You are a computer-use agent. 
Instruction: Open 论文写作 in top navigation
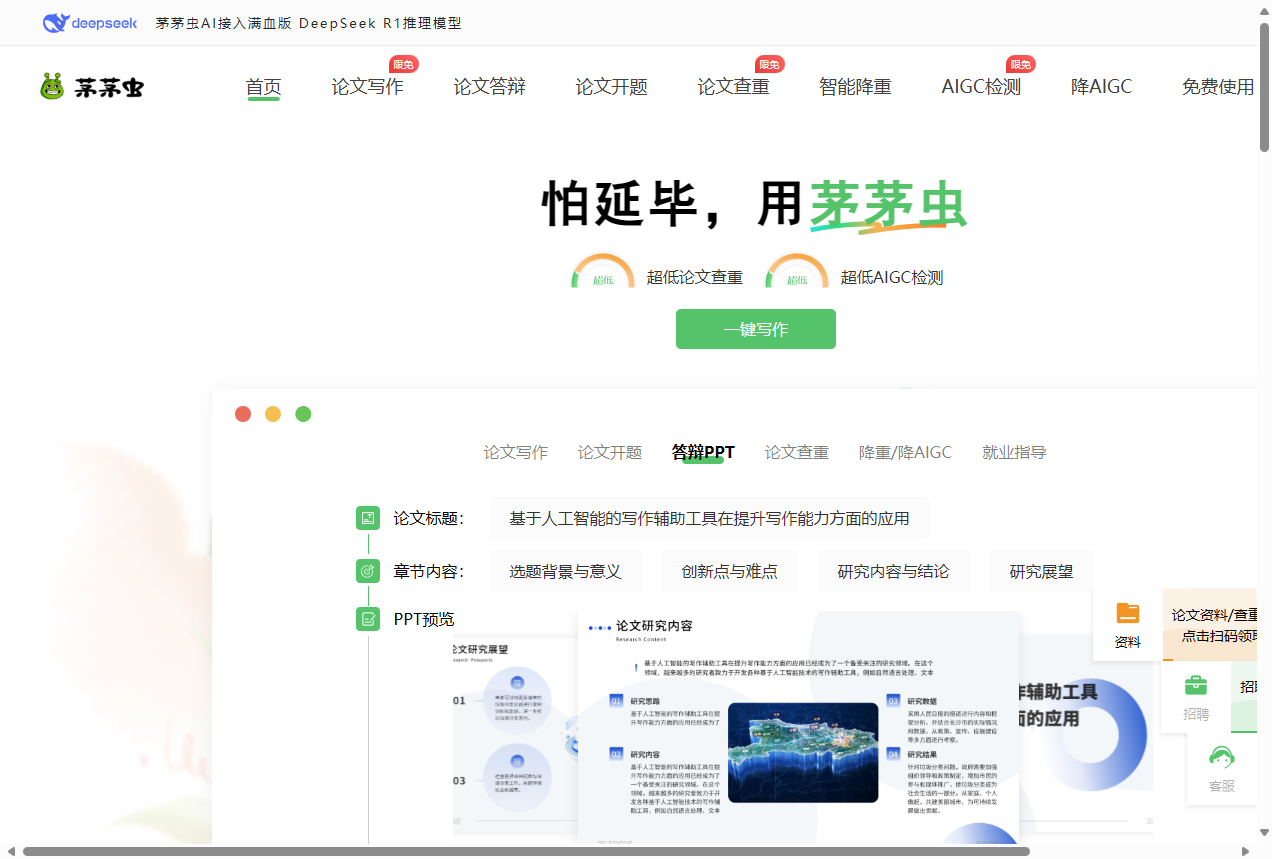pos(367,87)
